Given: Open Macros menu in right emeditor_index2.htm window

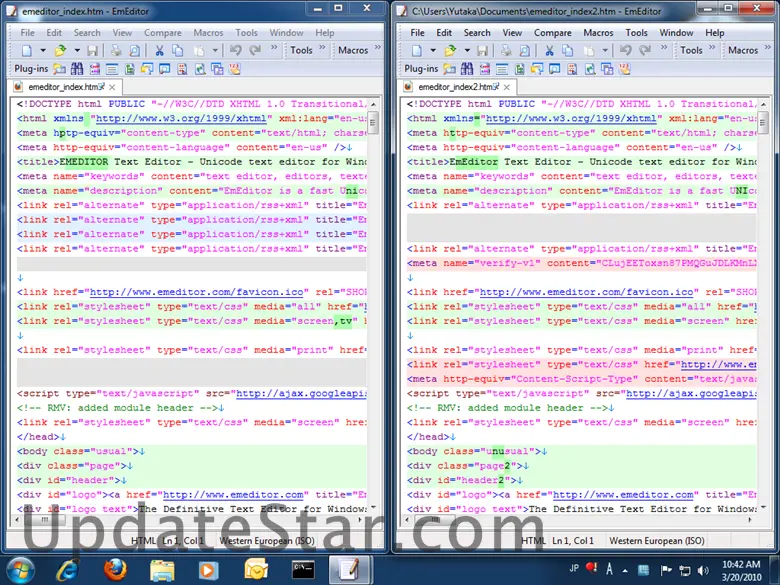Looking at the screenshot, I should 598,33.
